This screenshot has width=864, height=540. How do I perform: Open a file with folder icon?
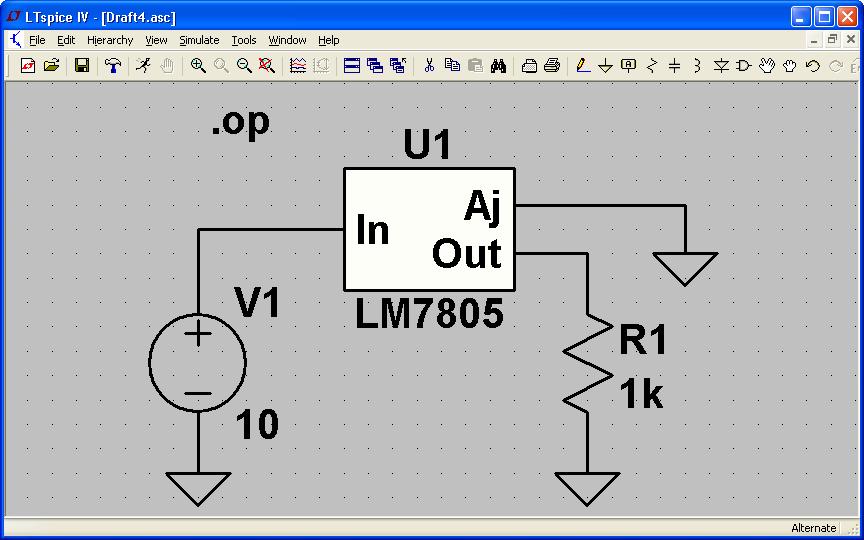point(51,66)
